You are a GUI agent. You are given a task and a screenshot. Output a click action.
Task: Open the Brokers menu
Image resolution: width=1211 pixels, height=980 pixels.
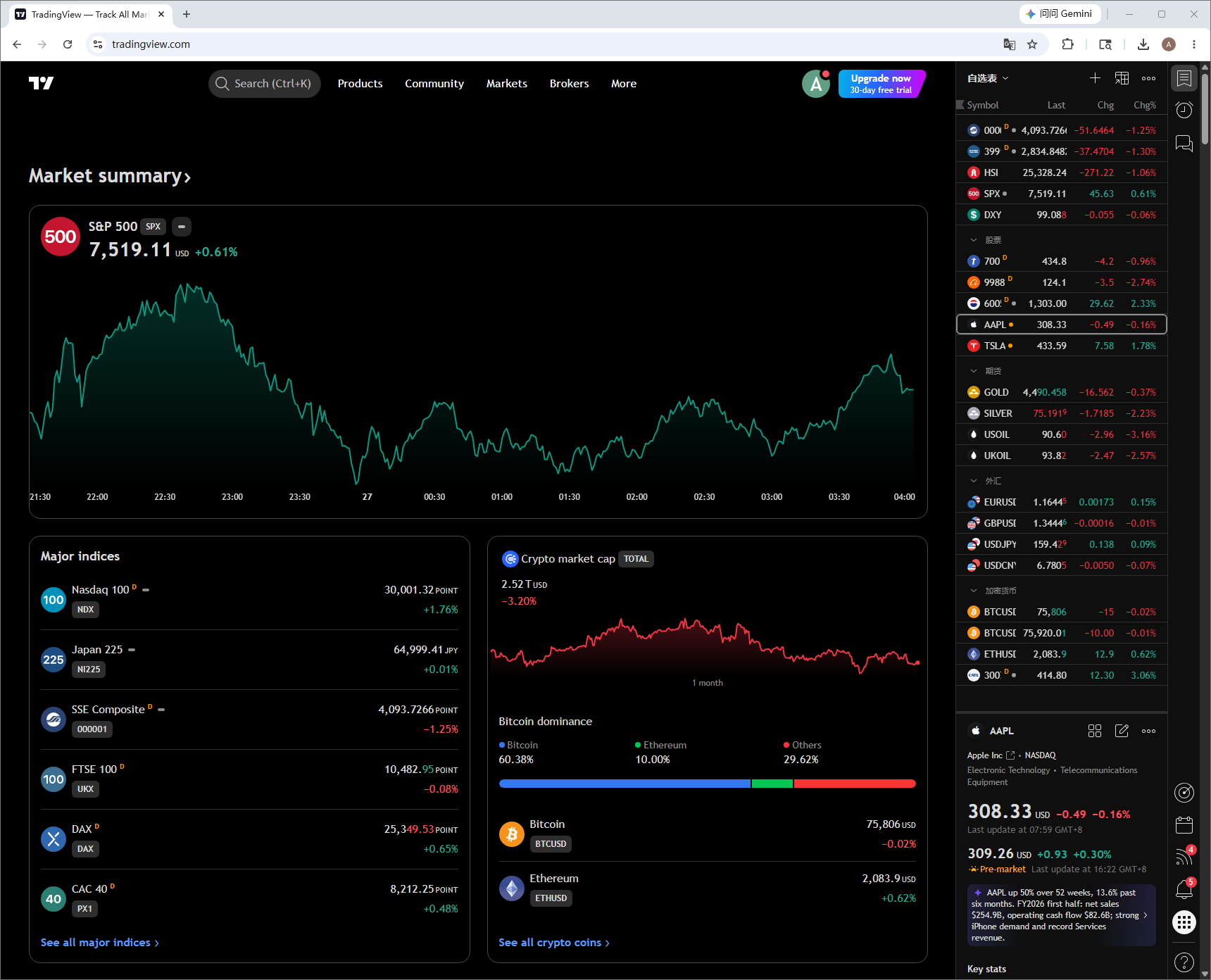coord(569,84)
